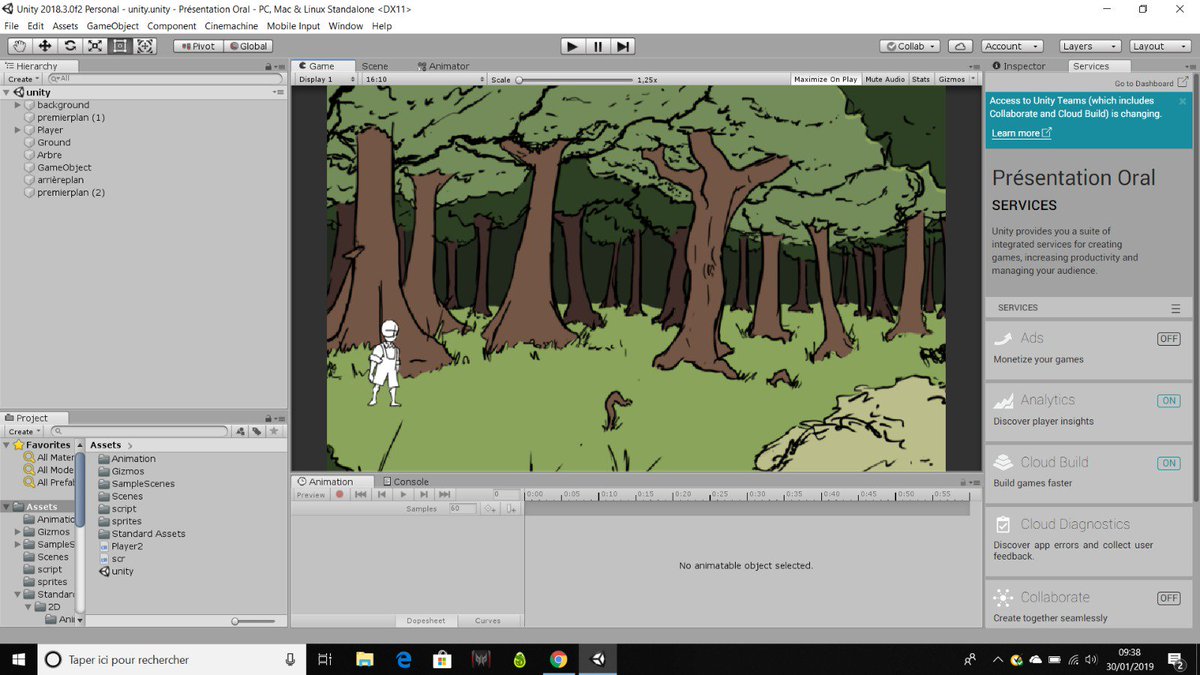This screenshot has width=1200, height=675.
Task: Click the Samples value field
Action: tap(462, 509)
